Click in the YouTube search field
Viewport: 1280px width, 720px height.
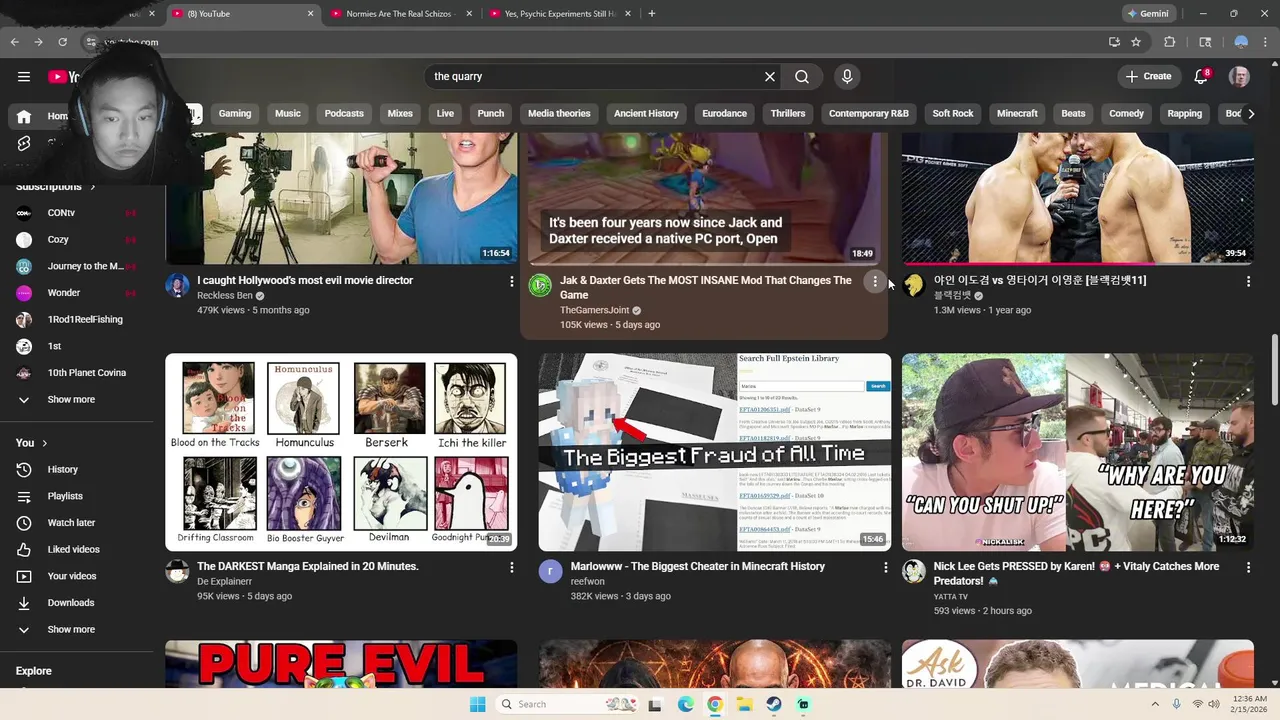(x=595, y=76)
